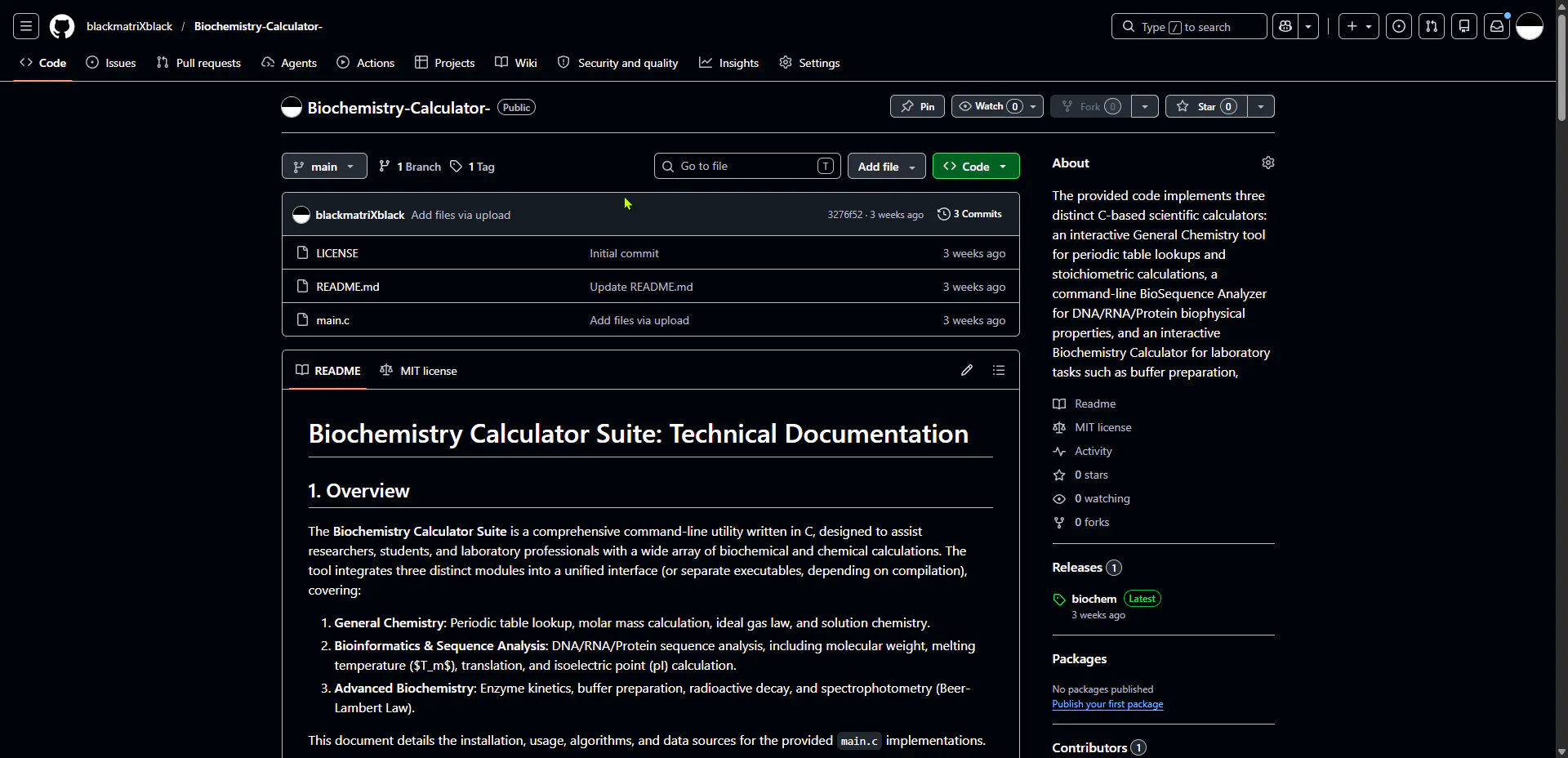Image resolution: width=1568 pixels, height=758 pixels.
Task: Open the main branch selector dropdown
Action: 324,166
